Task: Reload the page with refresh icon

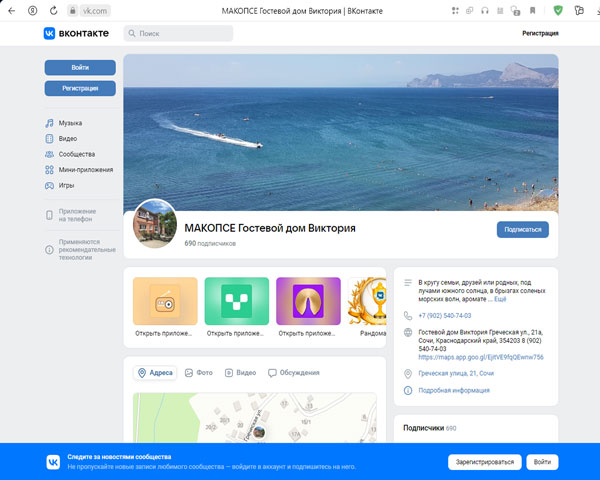Action: (54, 11)
